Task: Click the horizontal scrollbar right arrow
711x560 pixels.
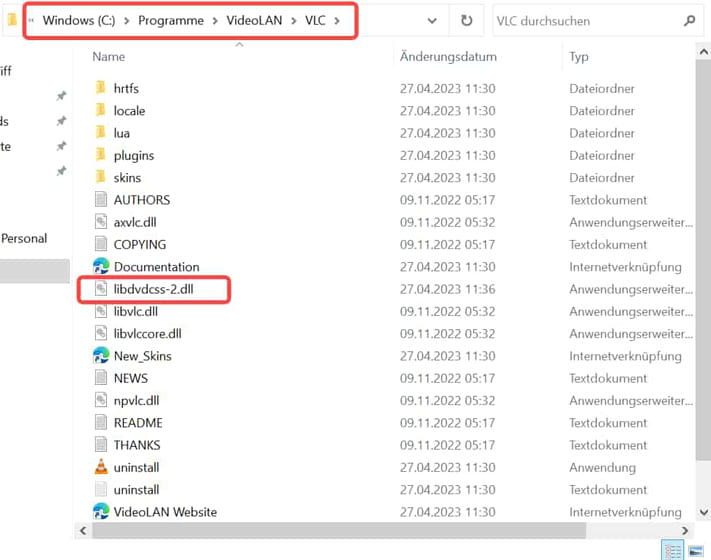Action: tap(685, 531)
